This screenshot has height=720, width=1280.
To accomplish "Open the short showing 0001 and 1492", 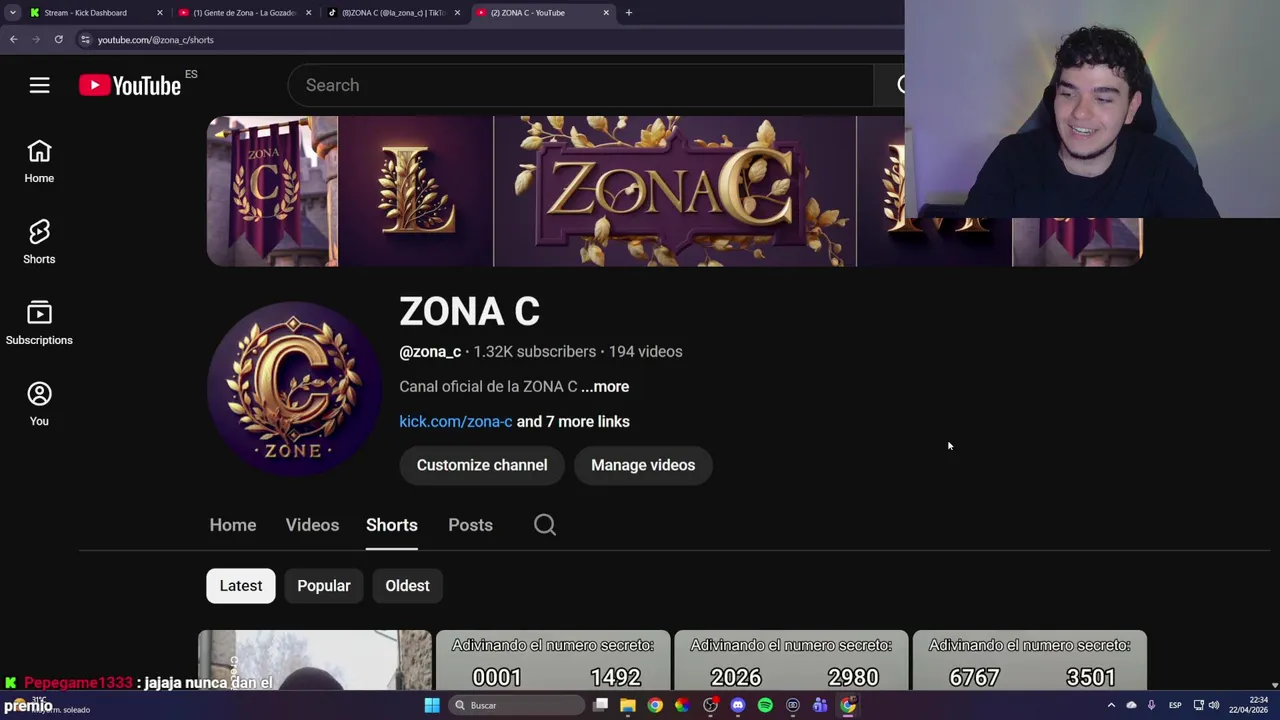I will click(553, 660).
